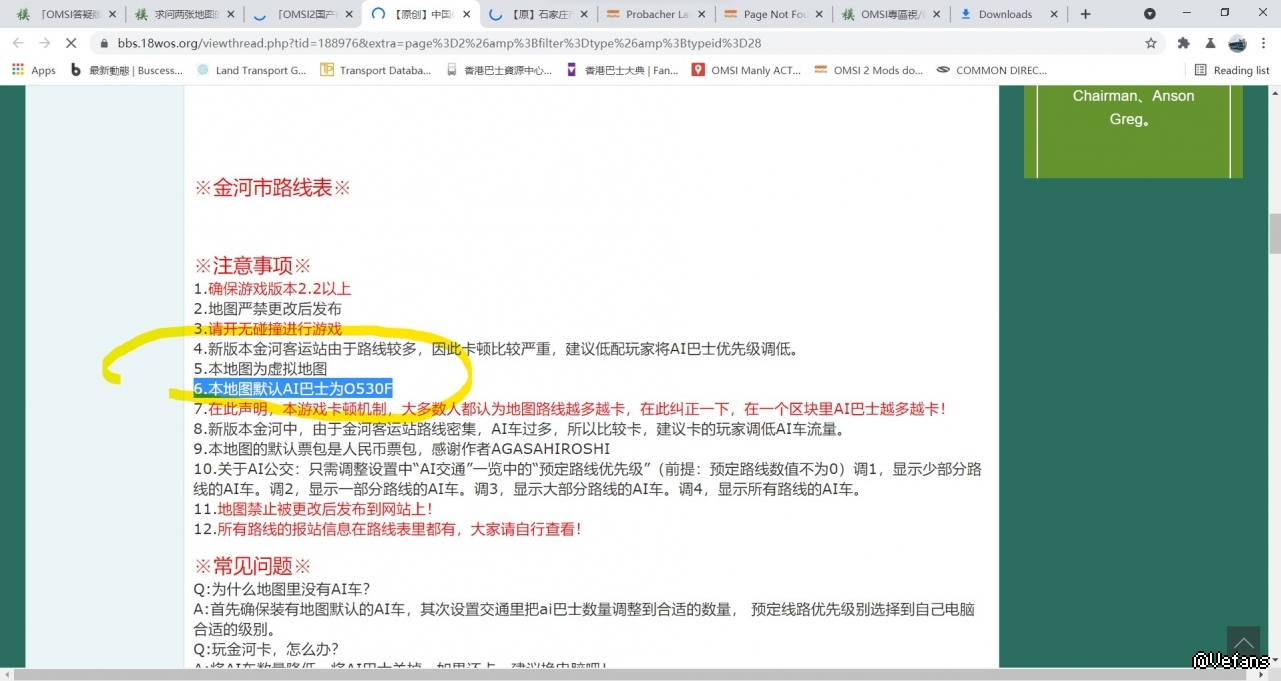Go forward to next page
The height and width of the screenshot is (681, 1281).
pyautogui.click(x=45, y=43)
